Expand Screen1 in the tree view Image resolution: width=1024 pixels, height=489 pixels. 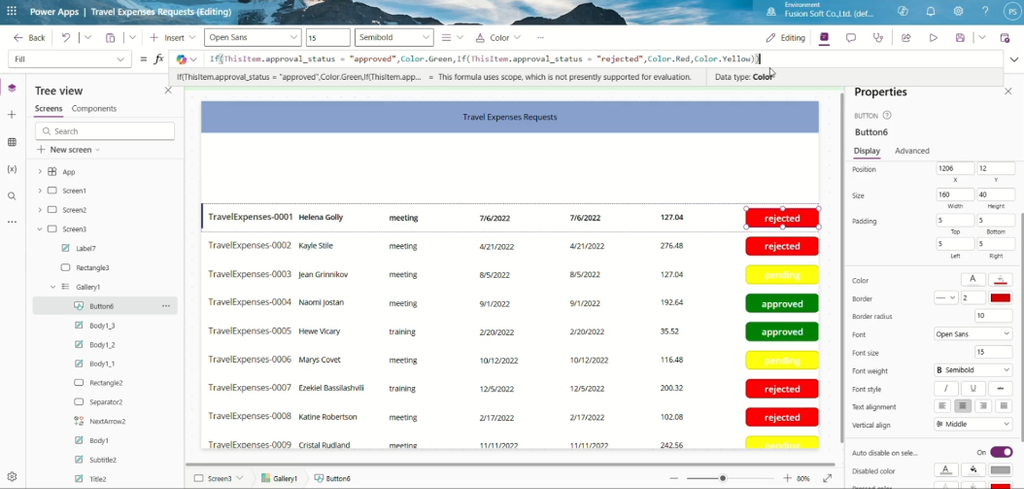pyautogui.click(x=39, y=191)
